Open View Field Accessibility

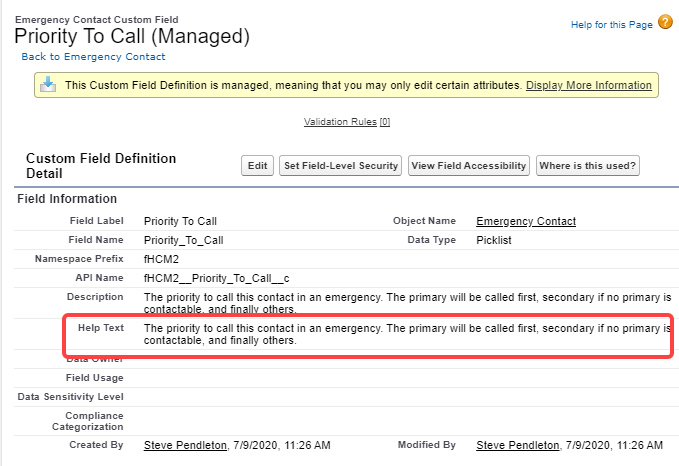[469, 166]
